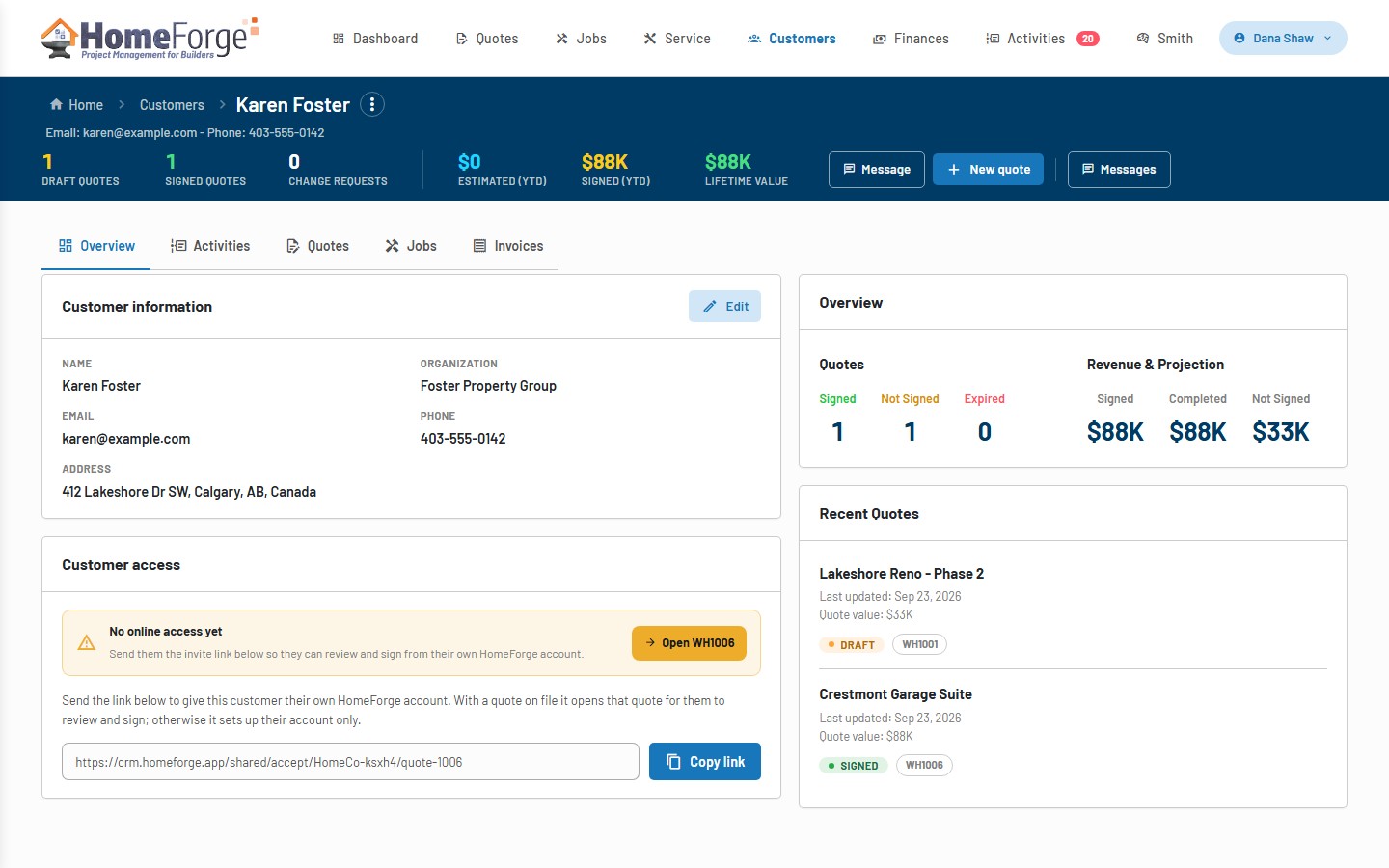Viewport: 1389px width, 868px height.
Task: Click the Signed Quotes count stat
Action: [x=205, y=170]
